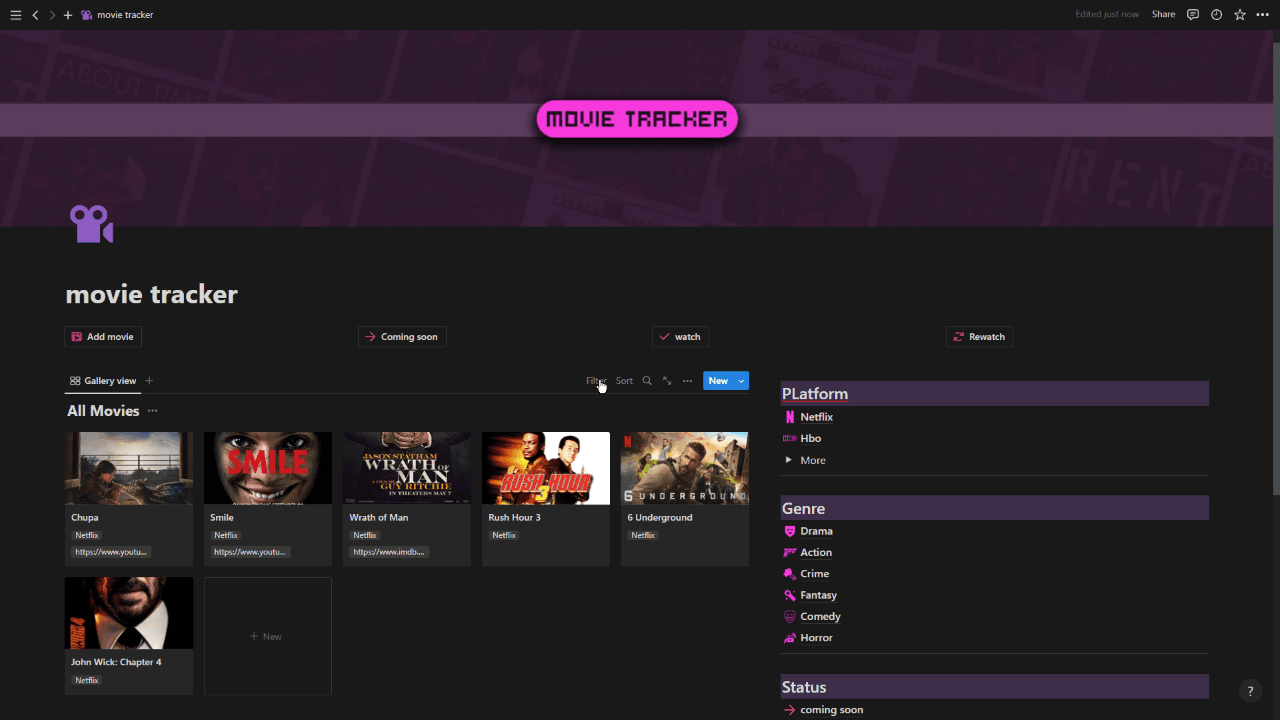Select the Gallery view tab
1280x720 pixels.
tap(103, 381)
